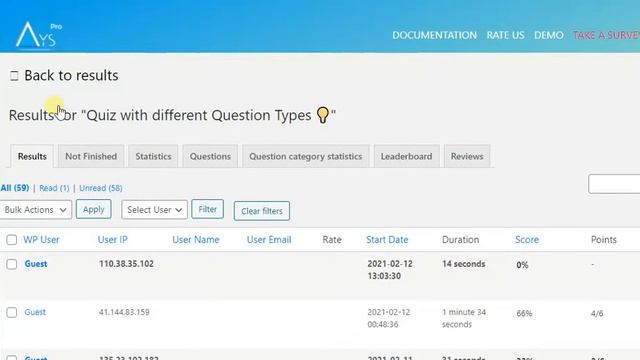
Task: Click the Clear filters button
Action: tap(262, 211)
